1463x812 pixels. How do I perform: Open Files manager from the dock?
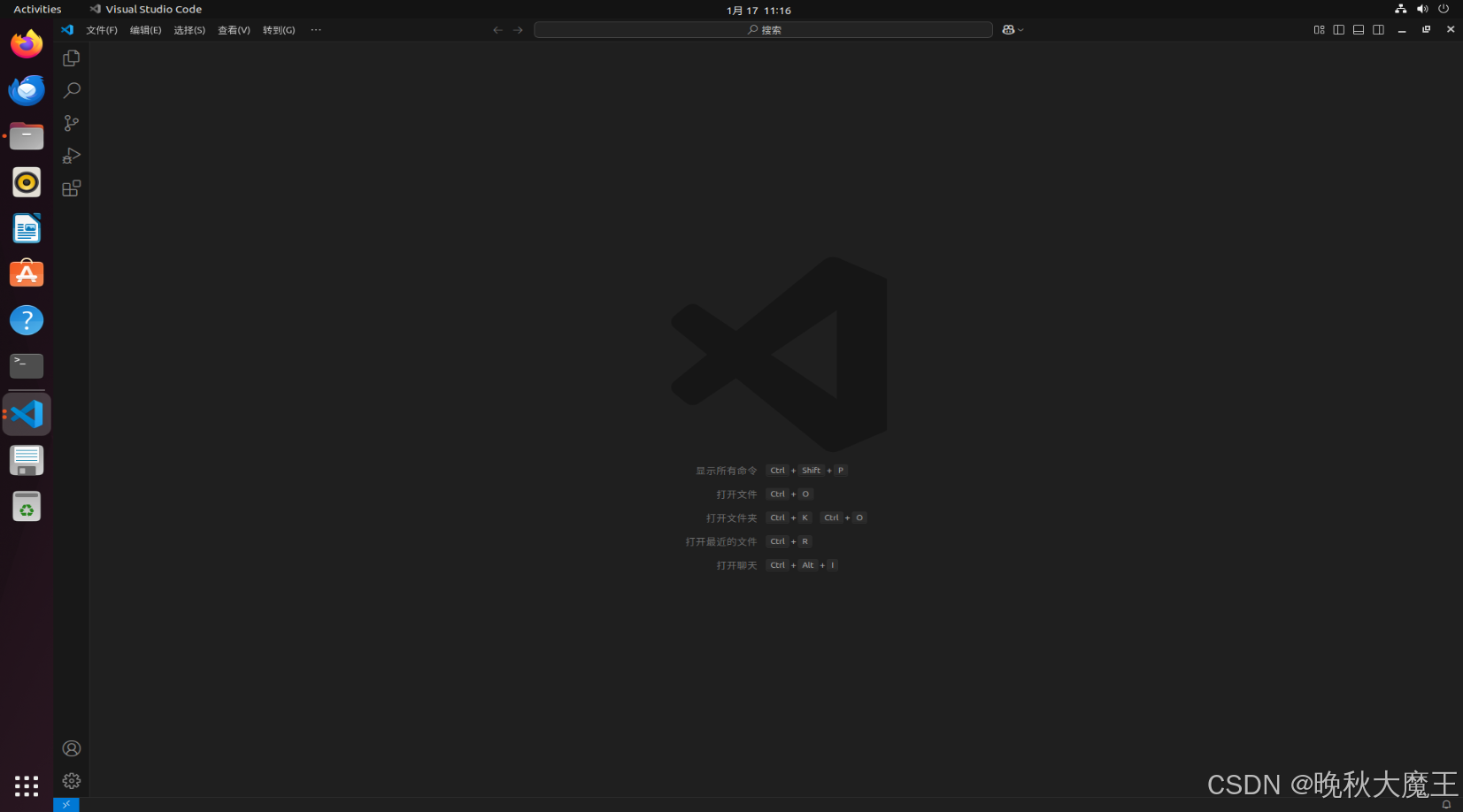[x=27, y=136]
